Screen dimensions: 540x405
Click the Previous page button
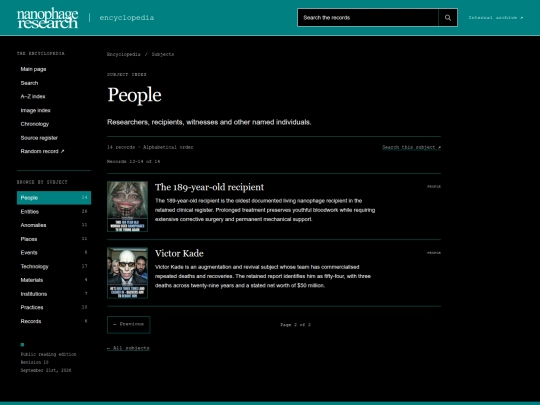tap(128, 324)
